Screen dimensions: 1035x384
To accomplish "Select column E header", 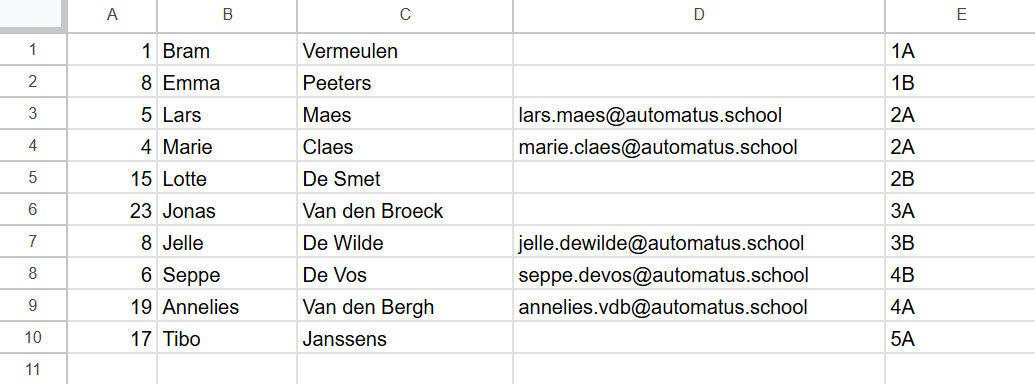I will coord(960,15).
